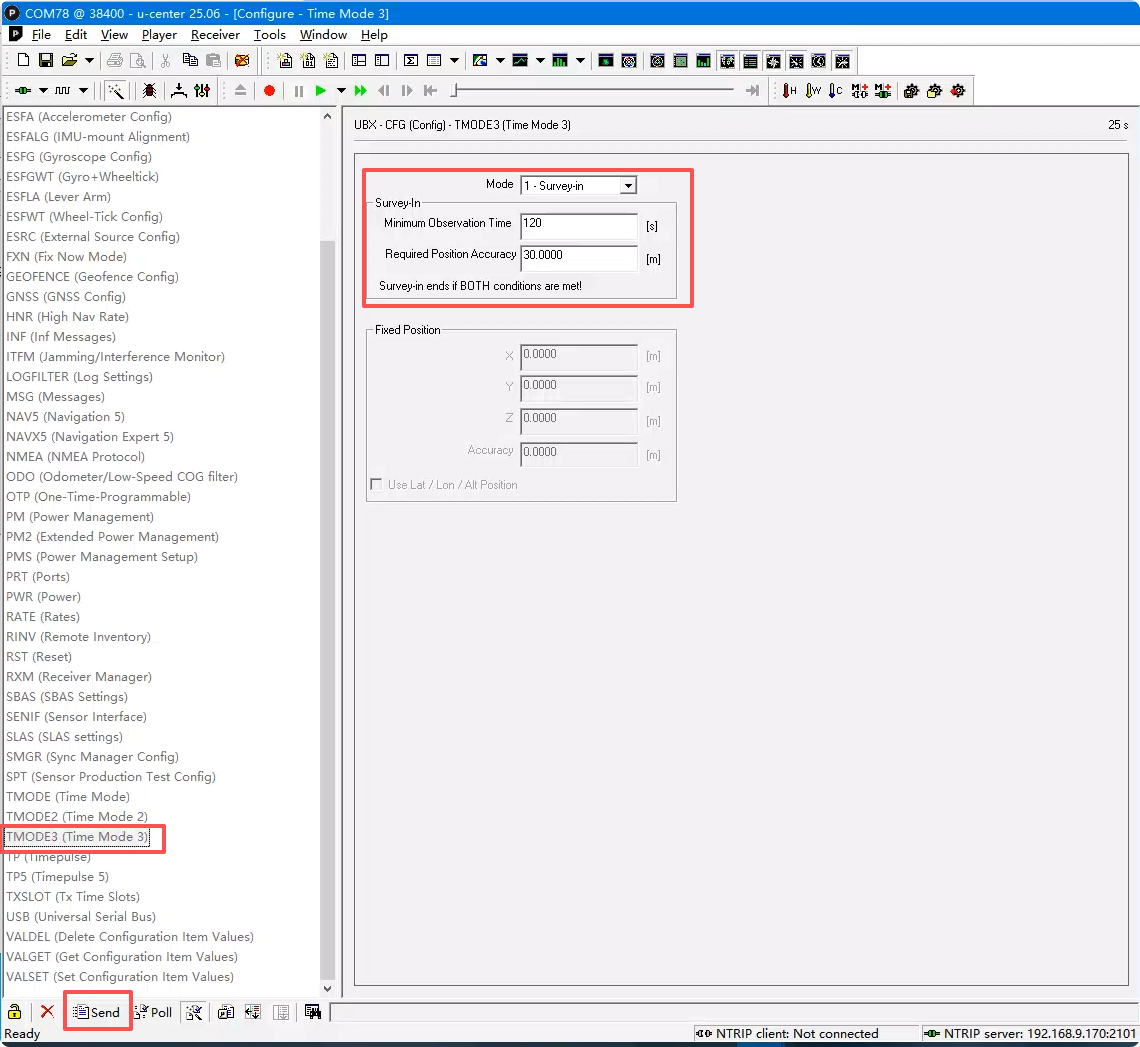Click the clock view window icon
The image size is (1140, 1047).
pos(819,61)
